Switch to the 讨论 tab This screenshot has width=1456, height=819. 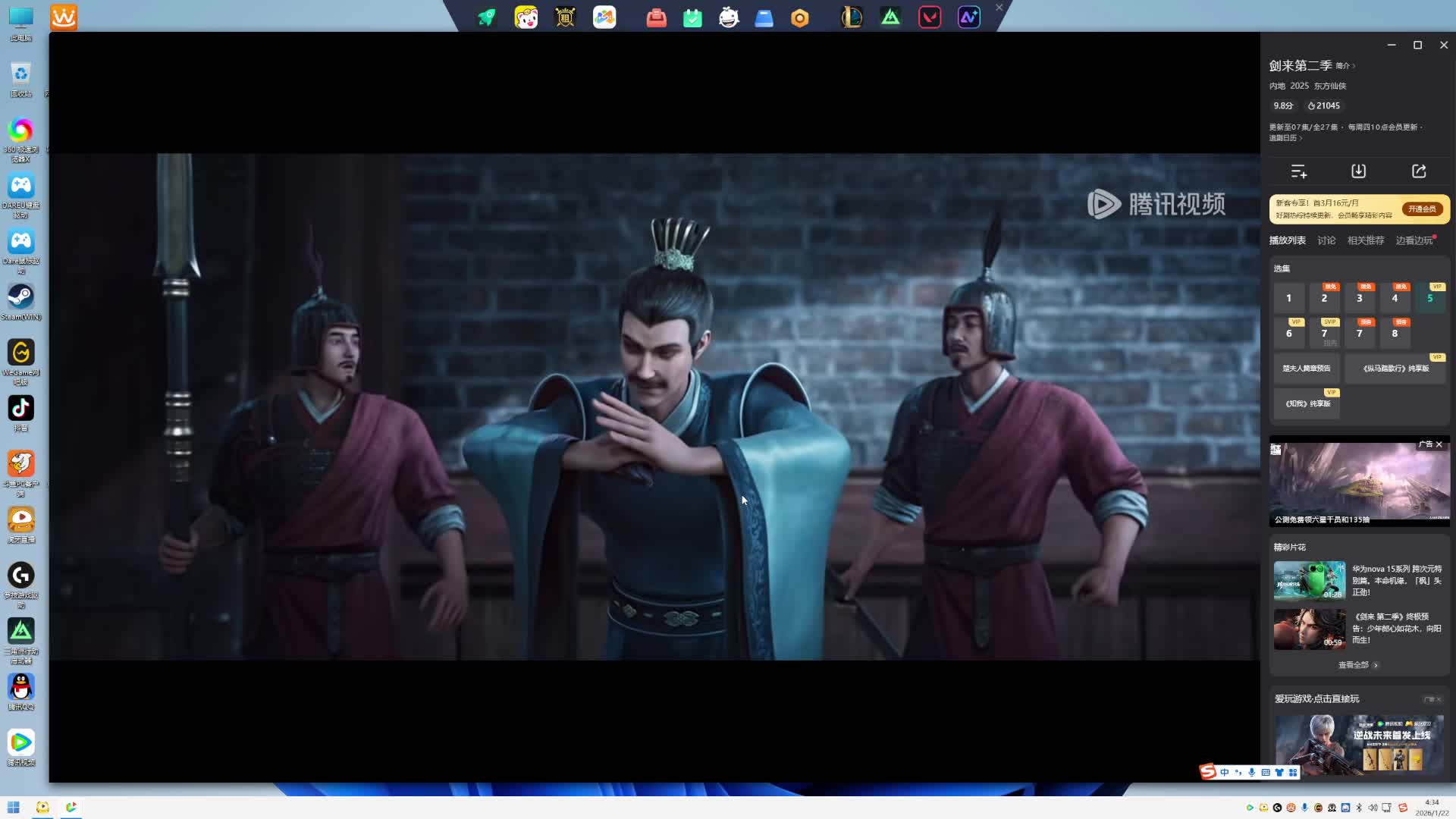pyautogui.click(x=1326, y=240)
